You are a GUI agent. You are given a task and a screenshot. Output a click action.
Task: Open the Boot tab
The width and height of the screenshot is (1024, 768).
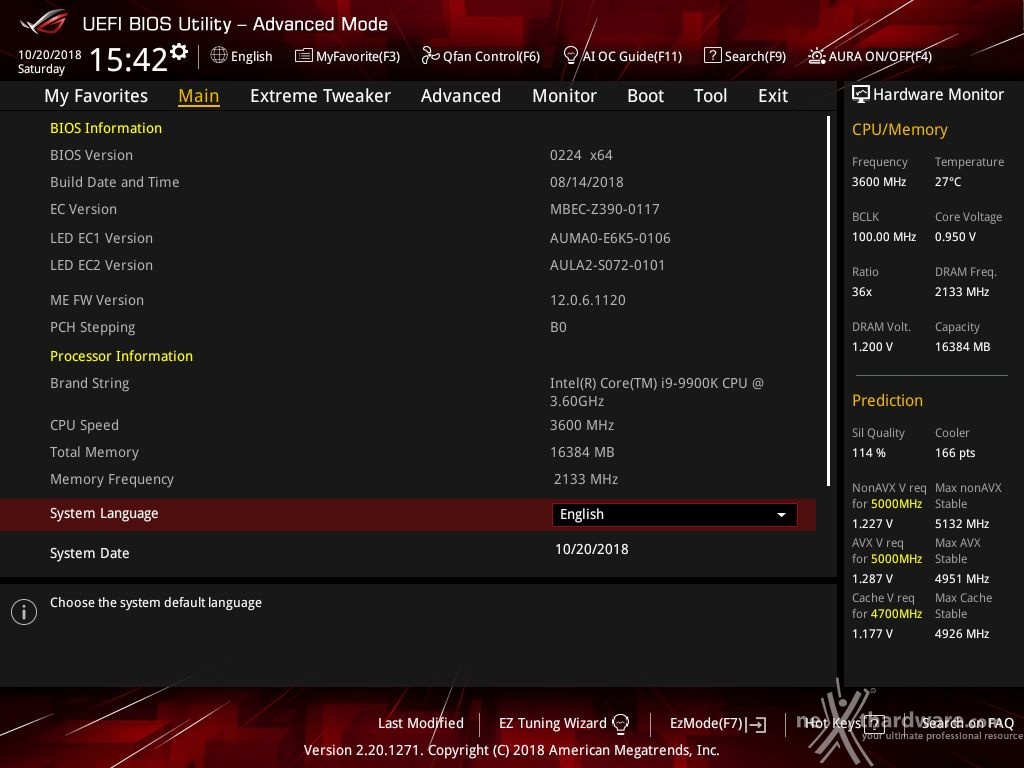[x=645, y=96]
